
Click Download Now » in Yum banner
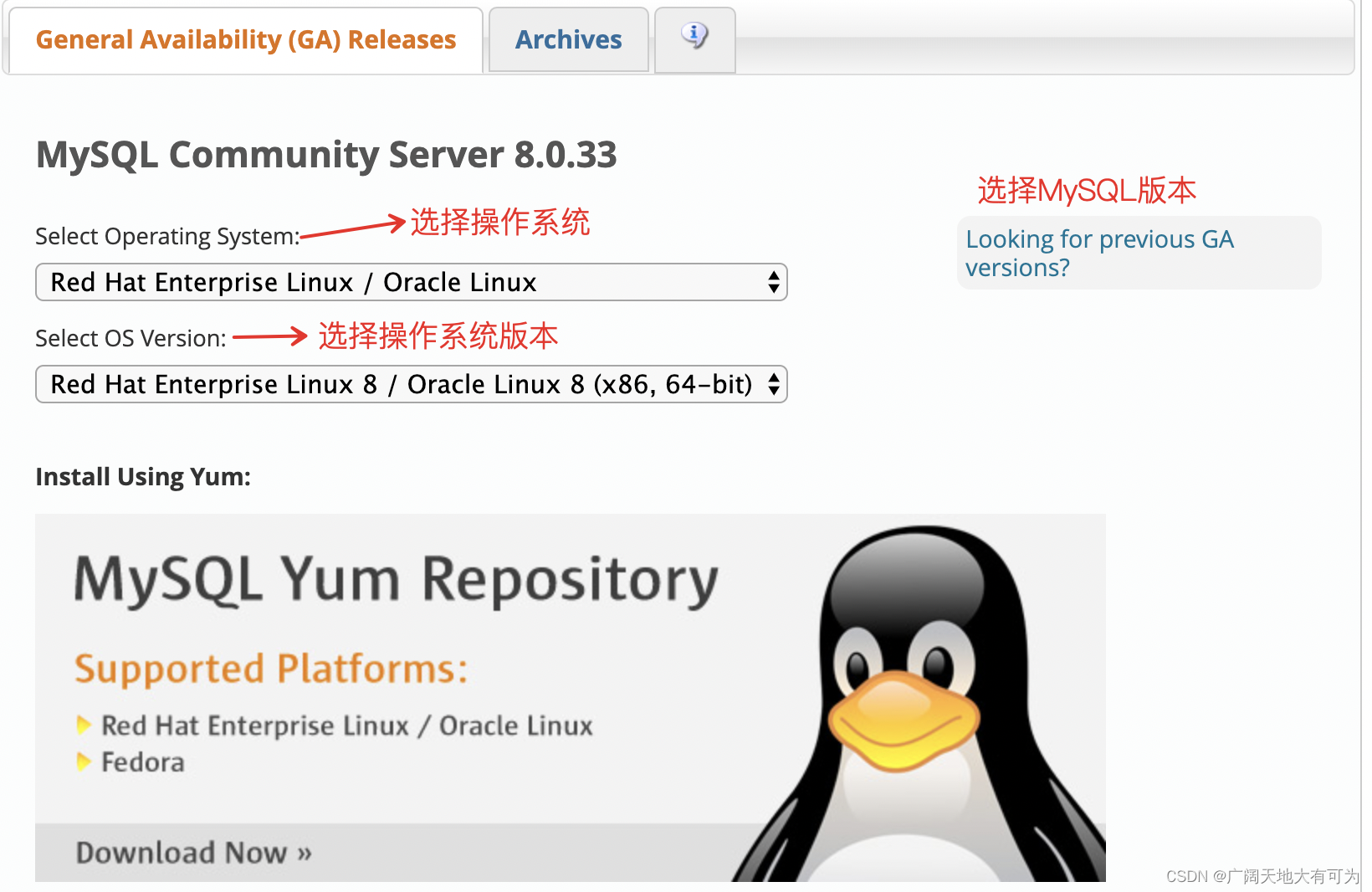(x=194, y=853)
